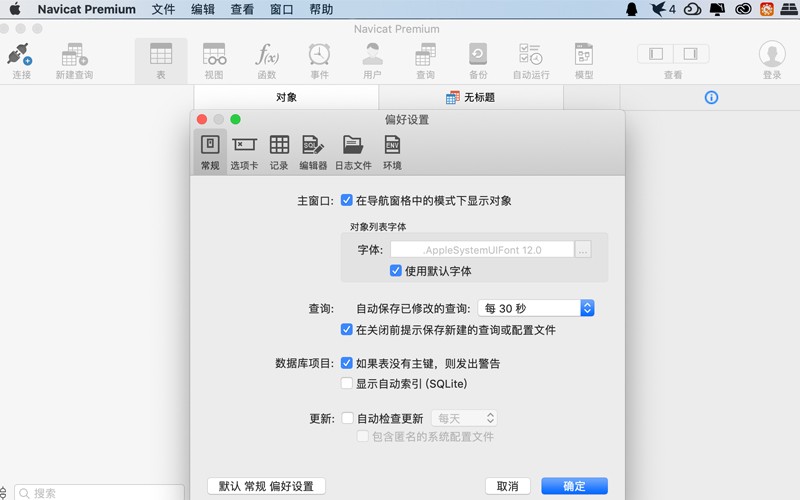Click the .AppleSystemUIFont font field
Viewport: 800px width, 500px height.
pyautogui.click(x=482, y=249)
